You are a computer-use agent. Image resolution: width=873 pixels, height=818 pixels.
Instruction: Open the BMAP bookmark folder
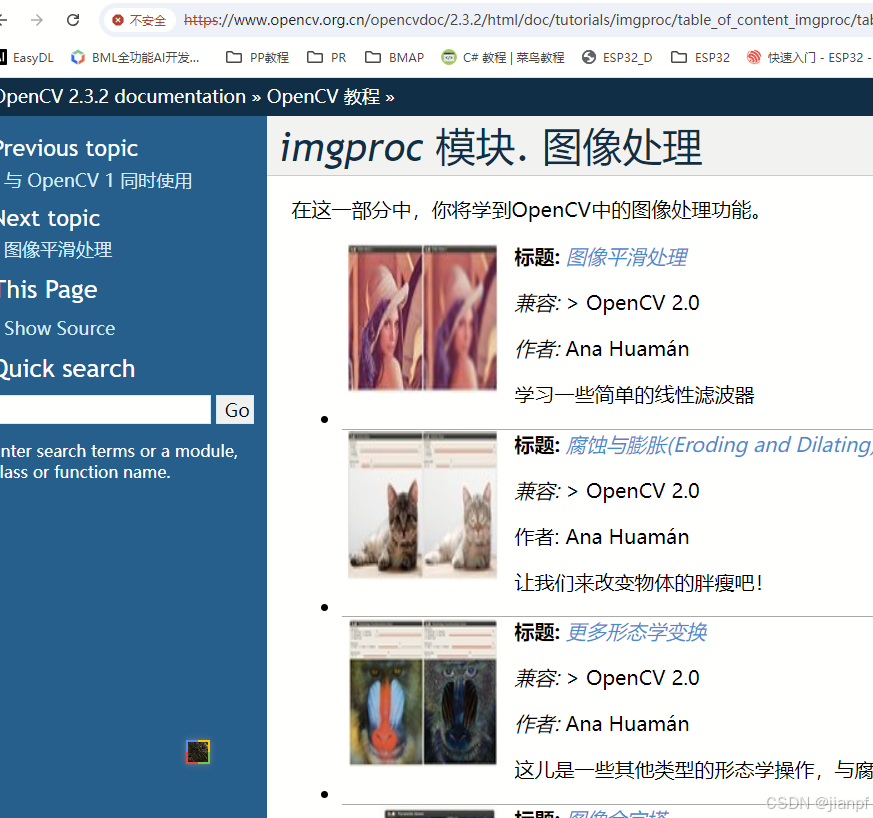(x=394, y=57)
